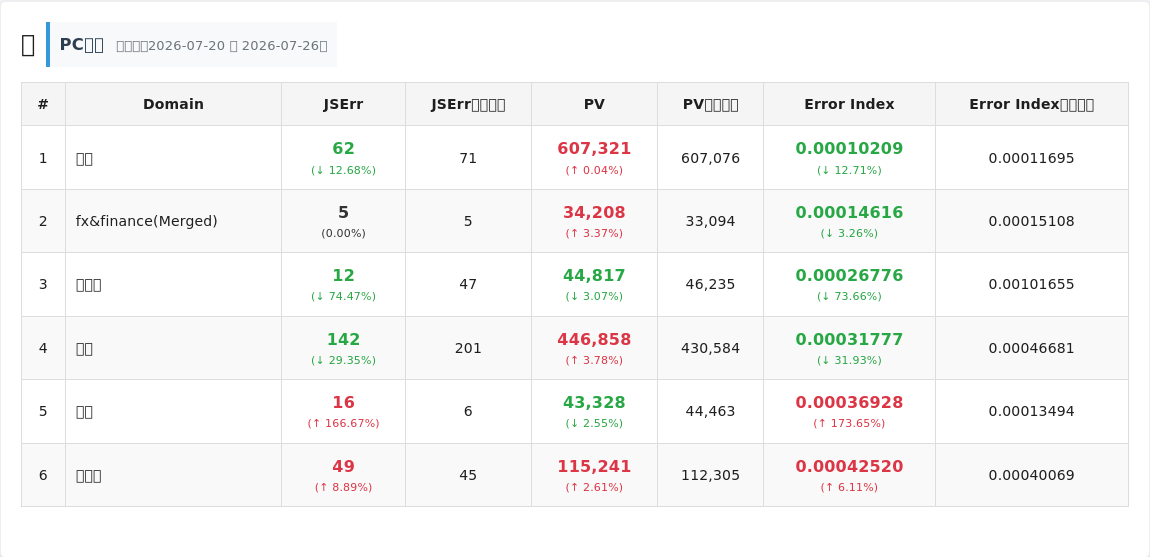
Task: Sort by the Domain column header
Action: pyautogui.click(x=173, y=104)
